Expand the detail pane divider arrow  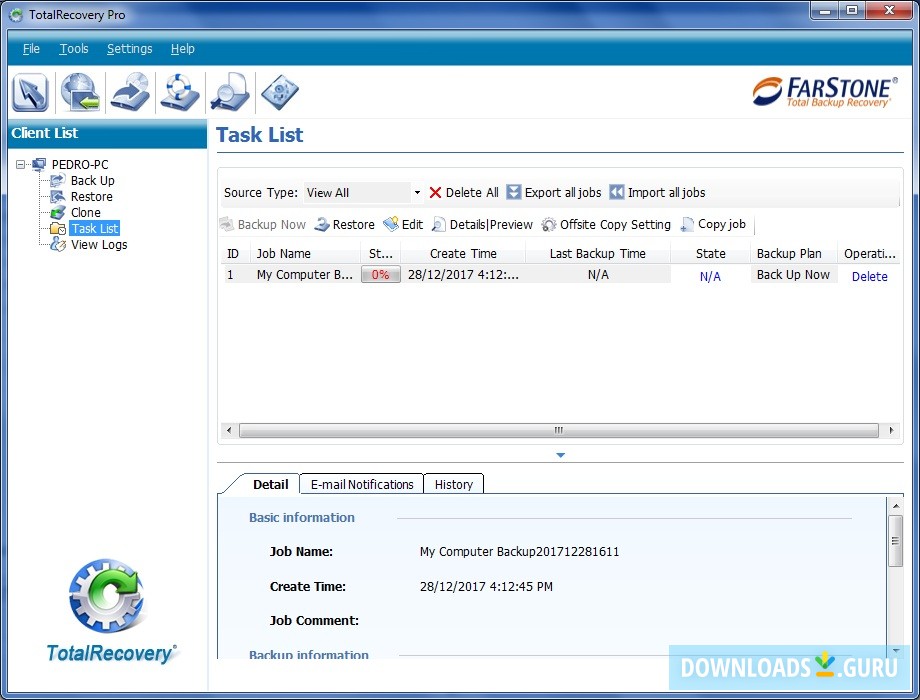pos(560,454)
